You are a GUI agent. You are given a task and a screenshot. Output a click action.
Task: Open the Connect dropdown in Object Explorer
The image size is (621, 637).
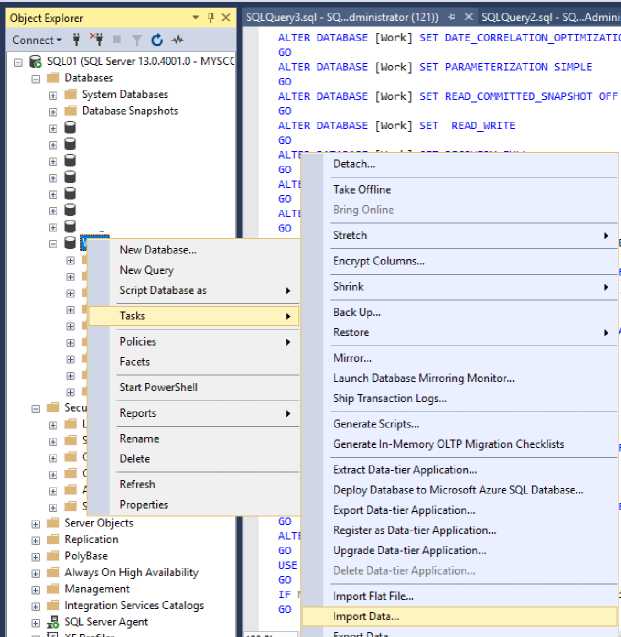click(x=37, y=40)
